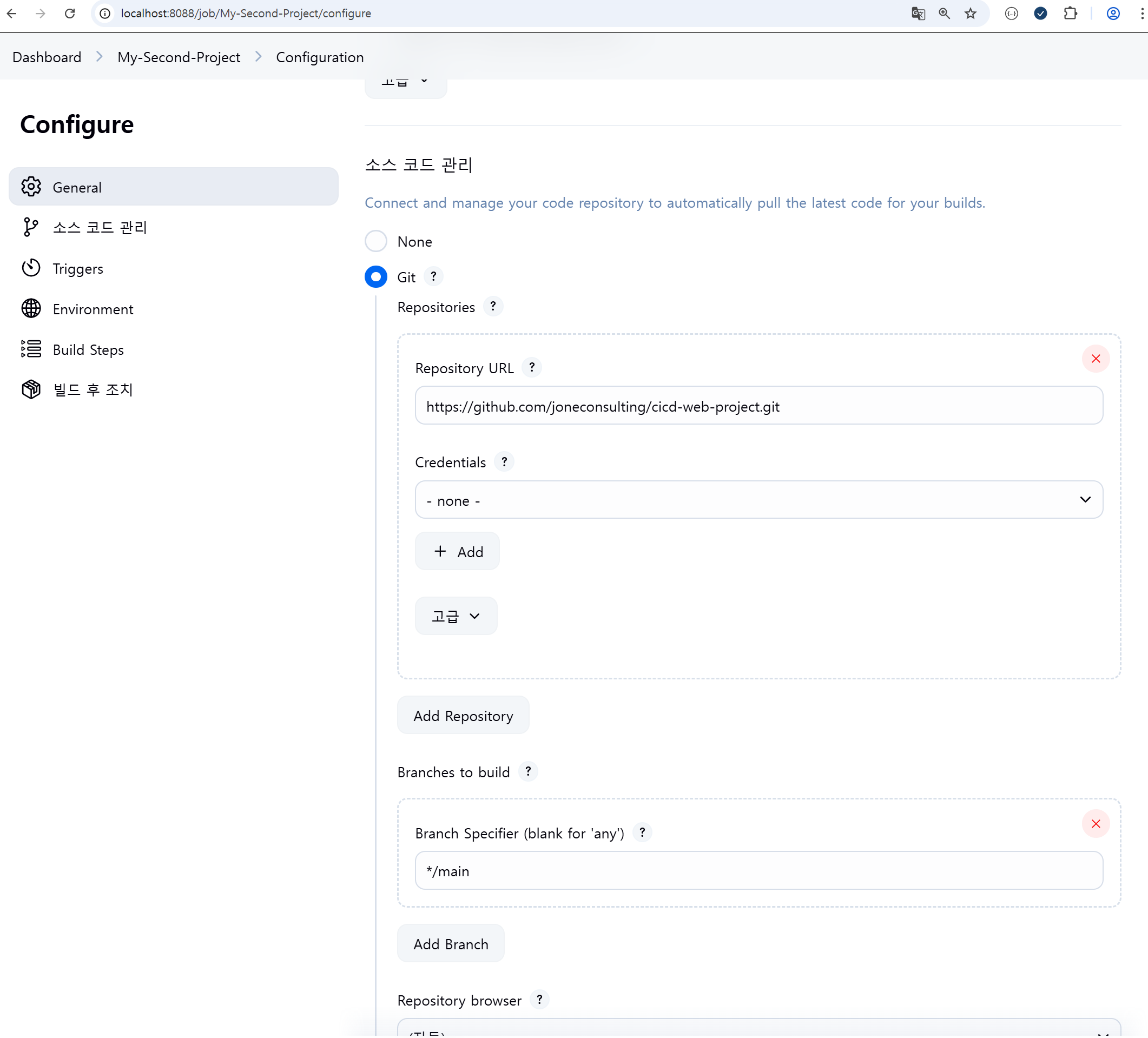This screenshot has height=1038, width=1148.
Task: Open the browser extensions puzzle icon
Action: point(1070,14)
